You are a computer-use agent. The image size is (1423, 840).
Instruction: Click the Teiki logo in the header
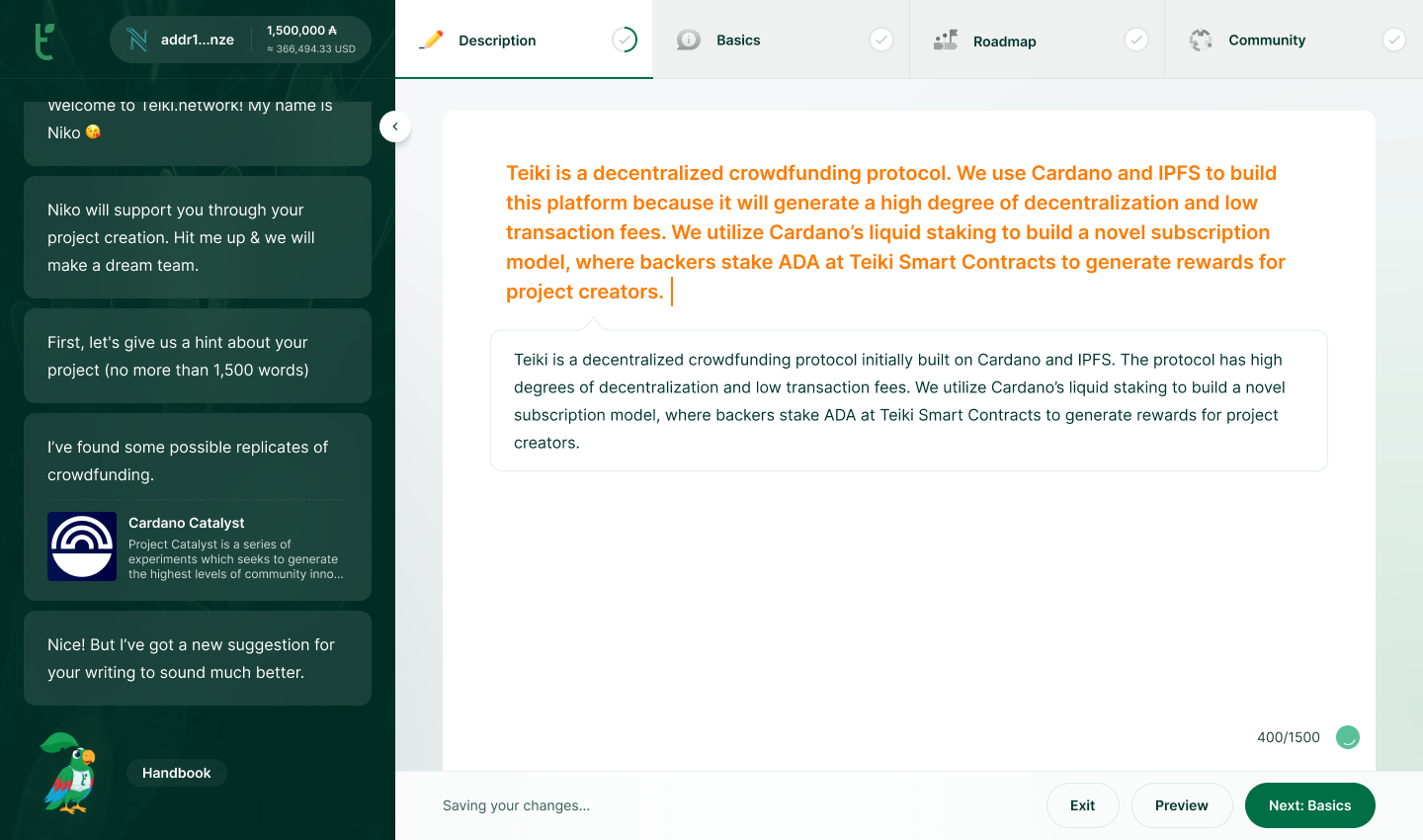click(44, 41)
